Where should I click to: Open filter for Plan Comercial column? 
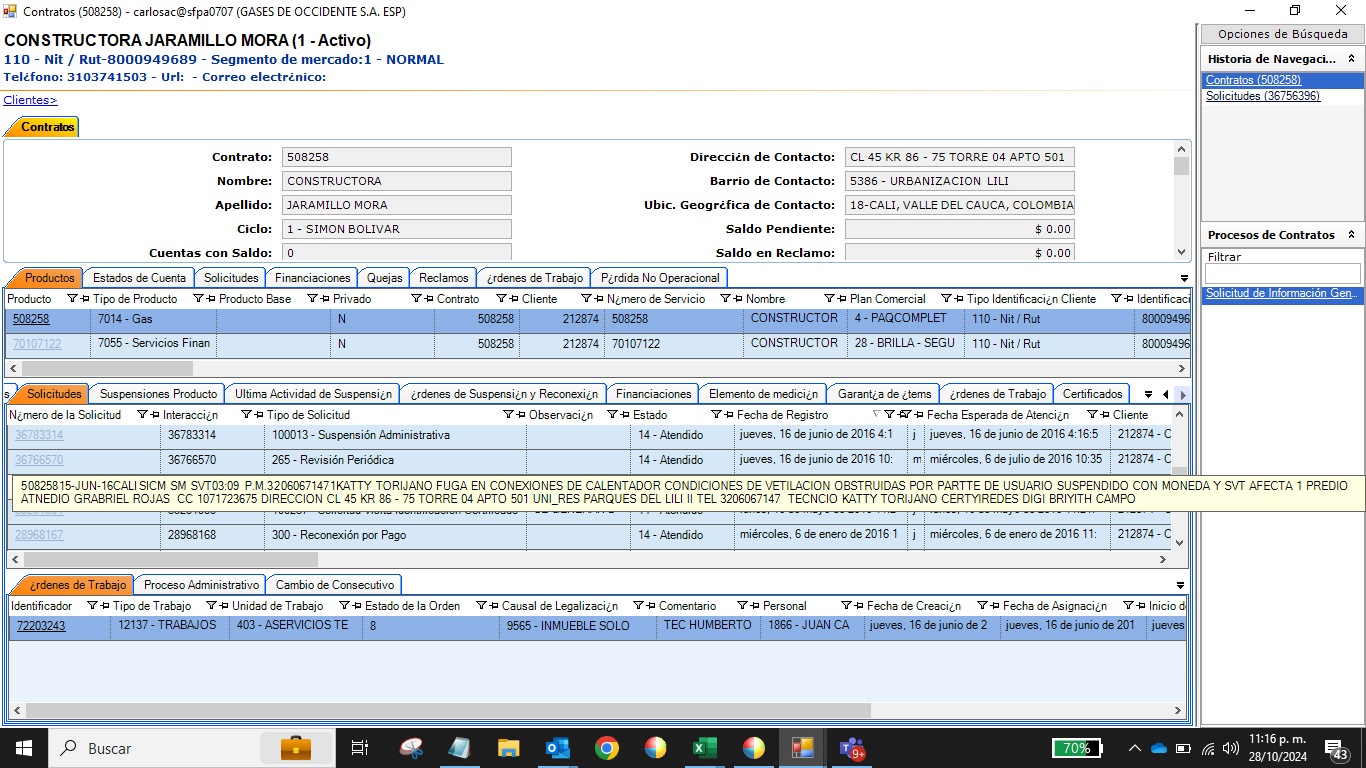pos(945,299)
